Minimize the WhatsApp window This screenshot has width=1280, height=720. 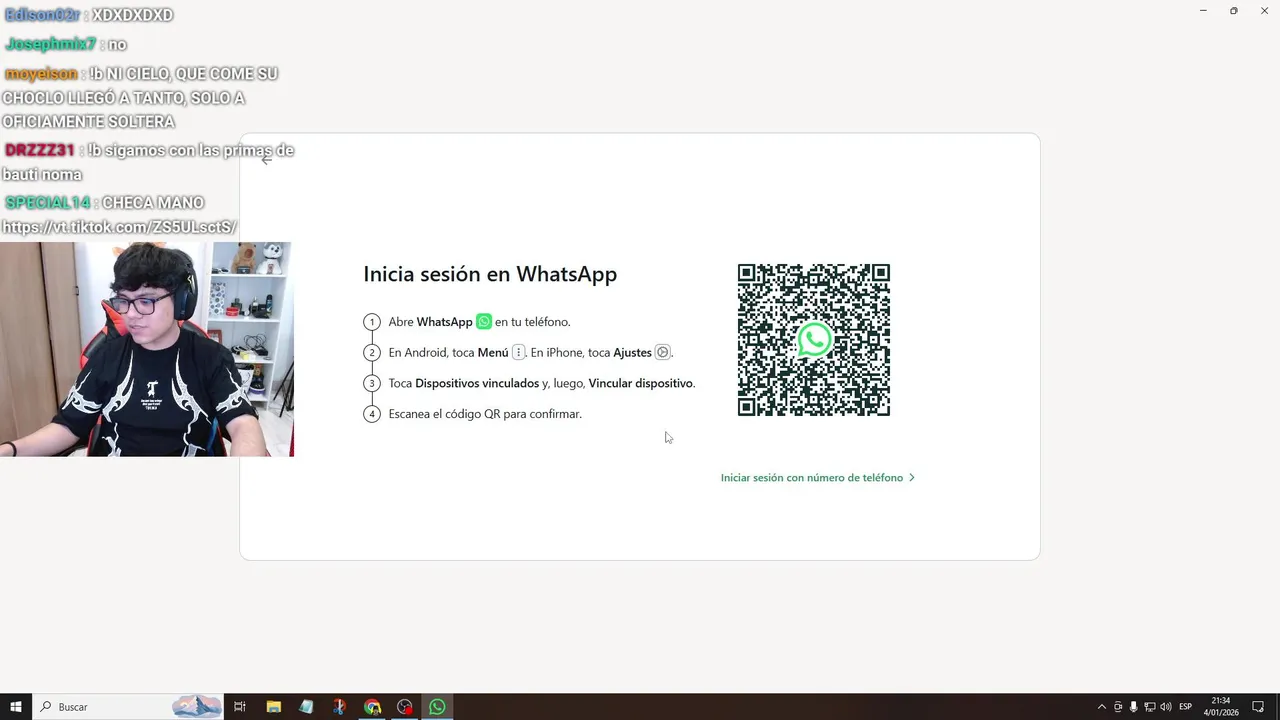[1203, 10]
